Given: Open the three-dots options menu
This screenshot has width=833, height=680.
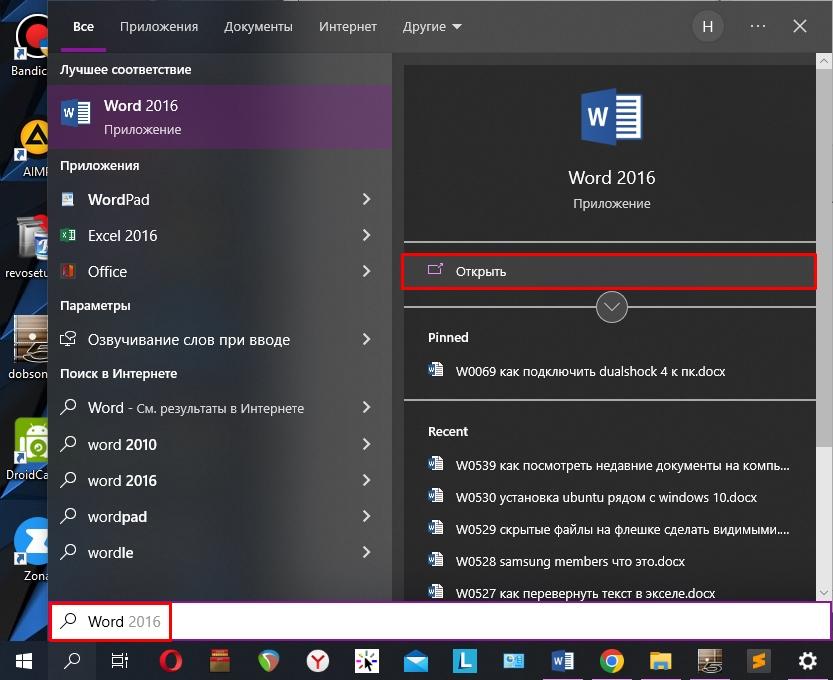Looking at the screenshot, I should pos(758,26).
